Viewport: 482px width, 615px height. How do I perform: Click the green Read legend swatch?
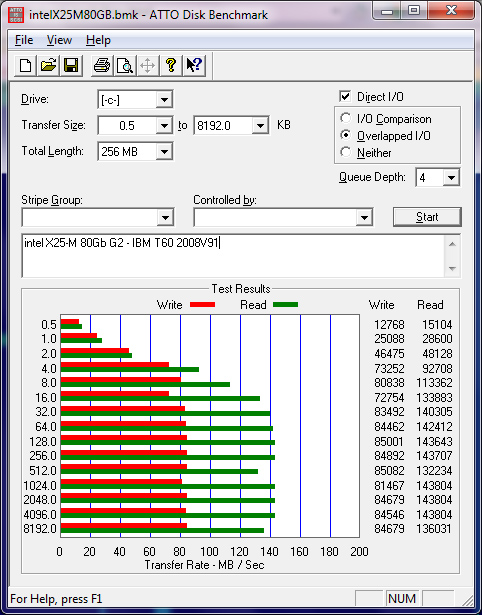[286, 304]
